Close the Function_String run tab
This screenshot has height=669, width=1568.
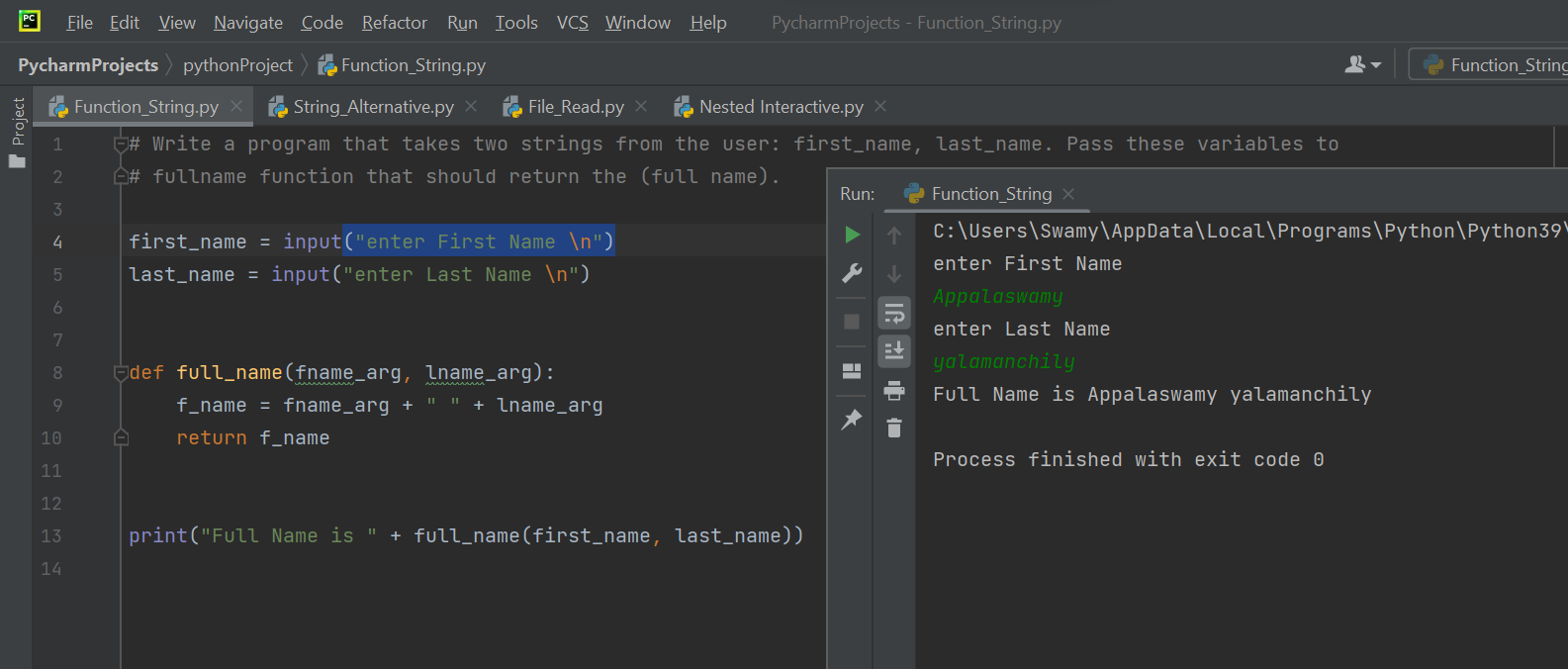pyautogui.click(x=1068, y=194)
